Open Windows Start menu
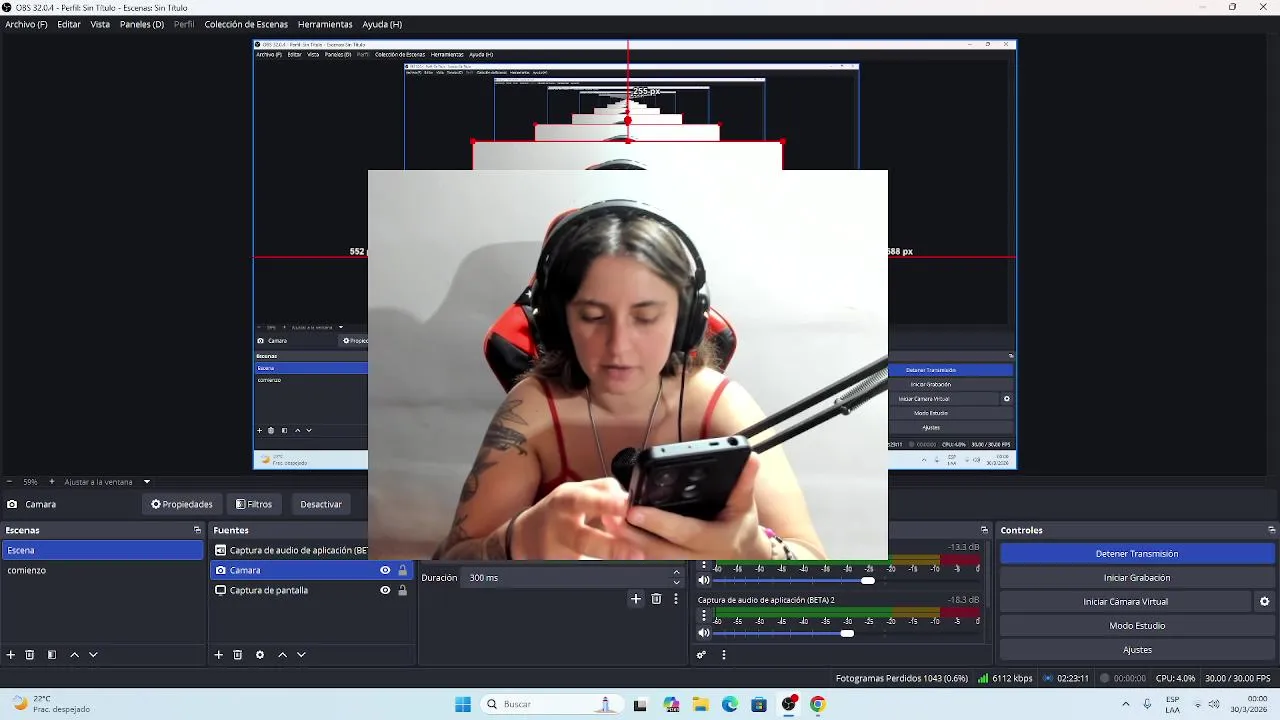1280x720 pixels. [x=463, y=704]
